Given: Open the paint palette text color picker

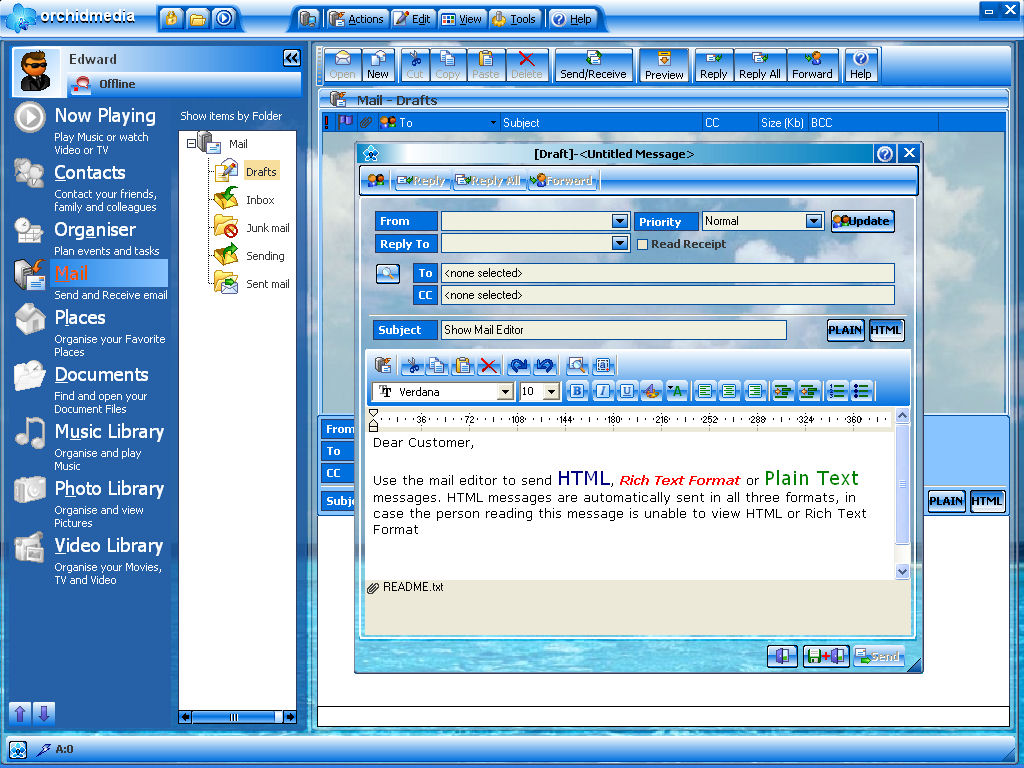Looking at the screenshot, I should (x=651, y=391).
